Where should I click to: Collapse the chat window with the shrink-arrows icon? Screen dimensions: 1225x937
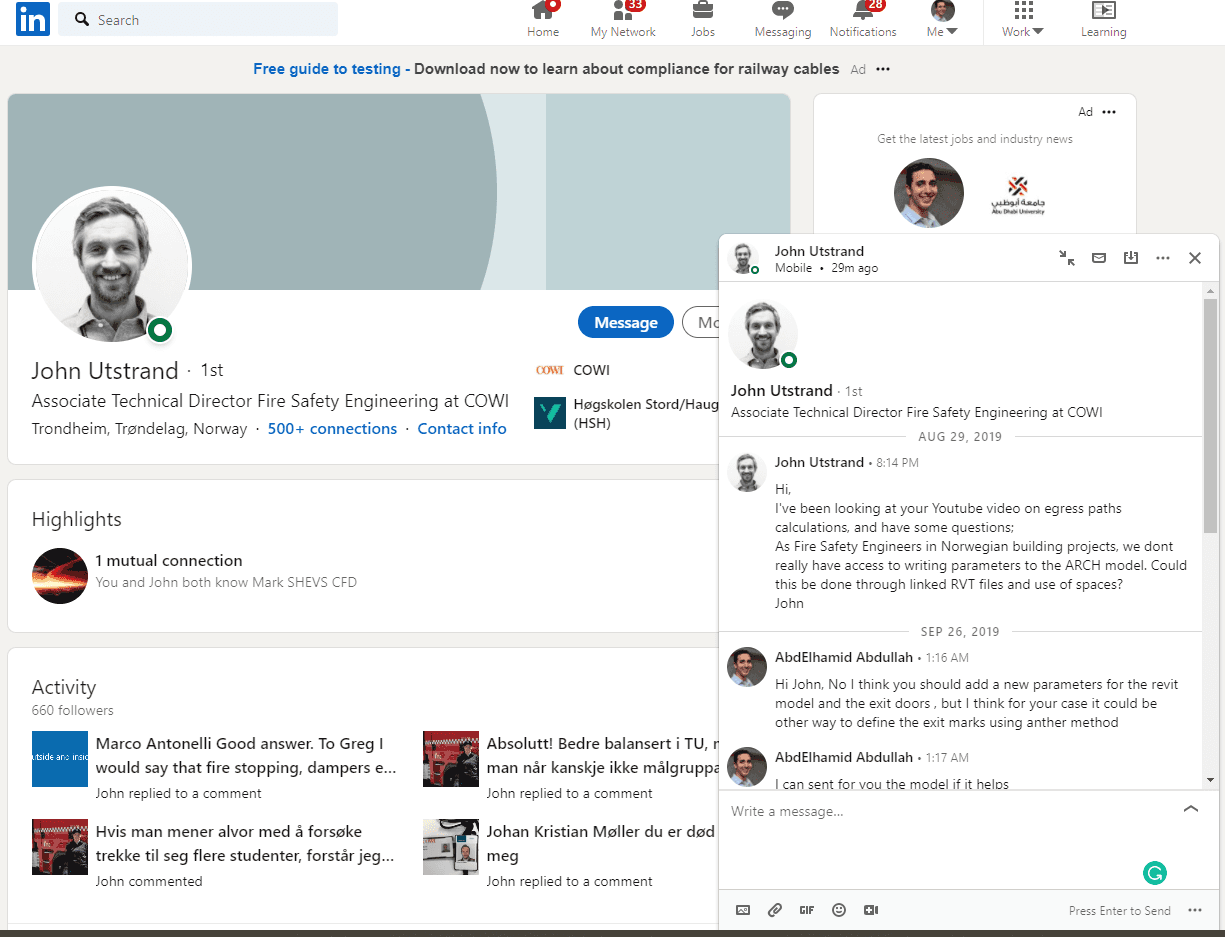(1067, 258)
